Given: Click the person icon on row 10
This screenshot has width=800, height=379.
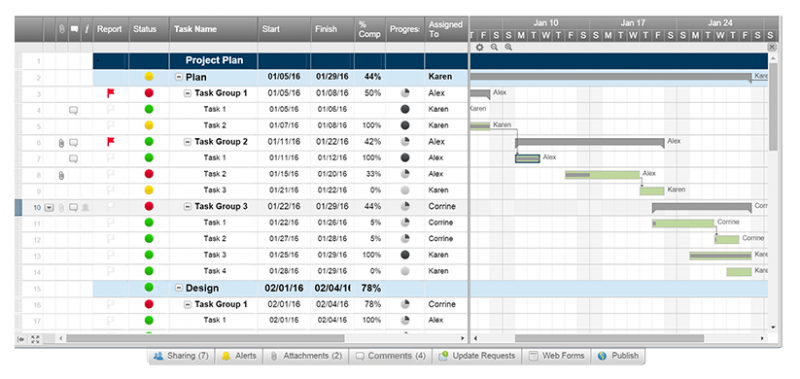Looking at the screenshot, I should tap(85, 207).
